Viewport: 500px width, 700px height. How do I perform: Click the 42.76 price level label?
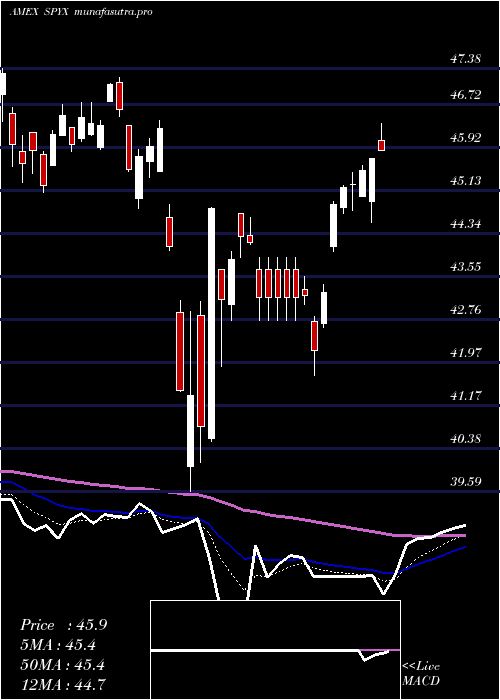click(466, 309)
